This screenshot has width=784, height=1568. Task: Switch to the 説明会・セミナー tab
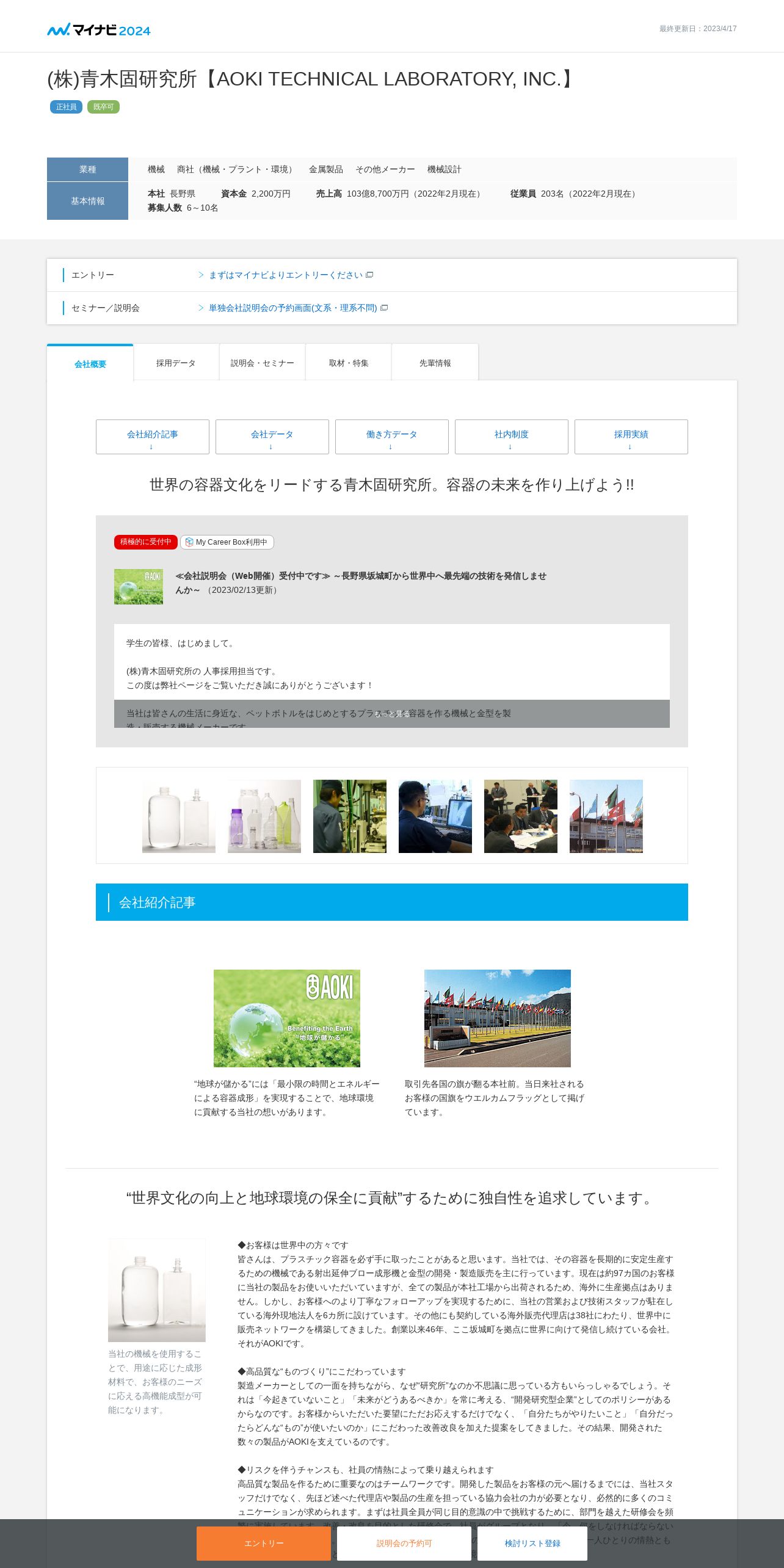tap(262, 363)
